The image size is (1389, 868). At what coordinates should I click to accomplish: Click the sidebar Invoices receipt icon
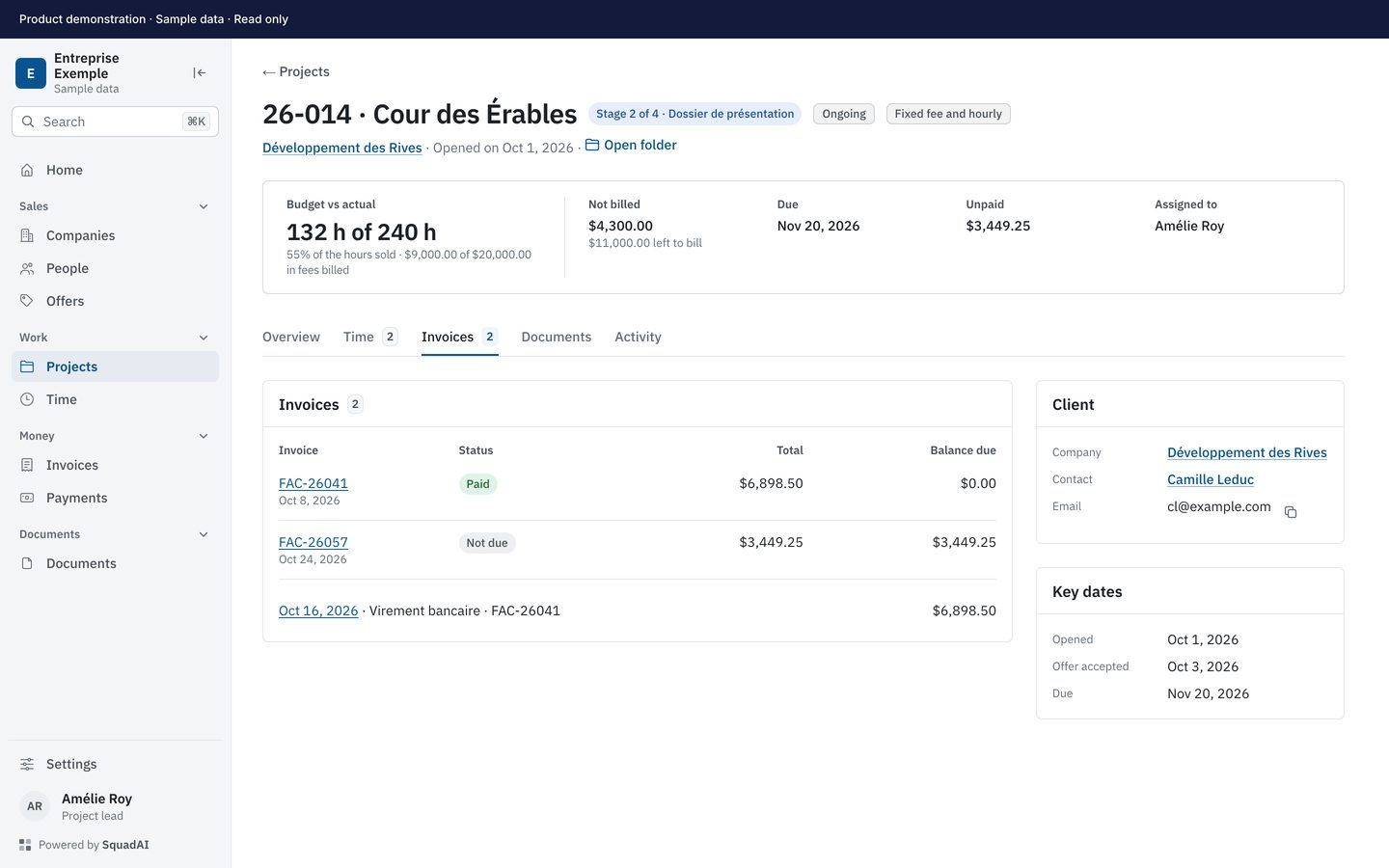click(x=27, y=465)
